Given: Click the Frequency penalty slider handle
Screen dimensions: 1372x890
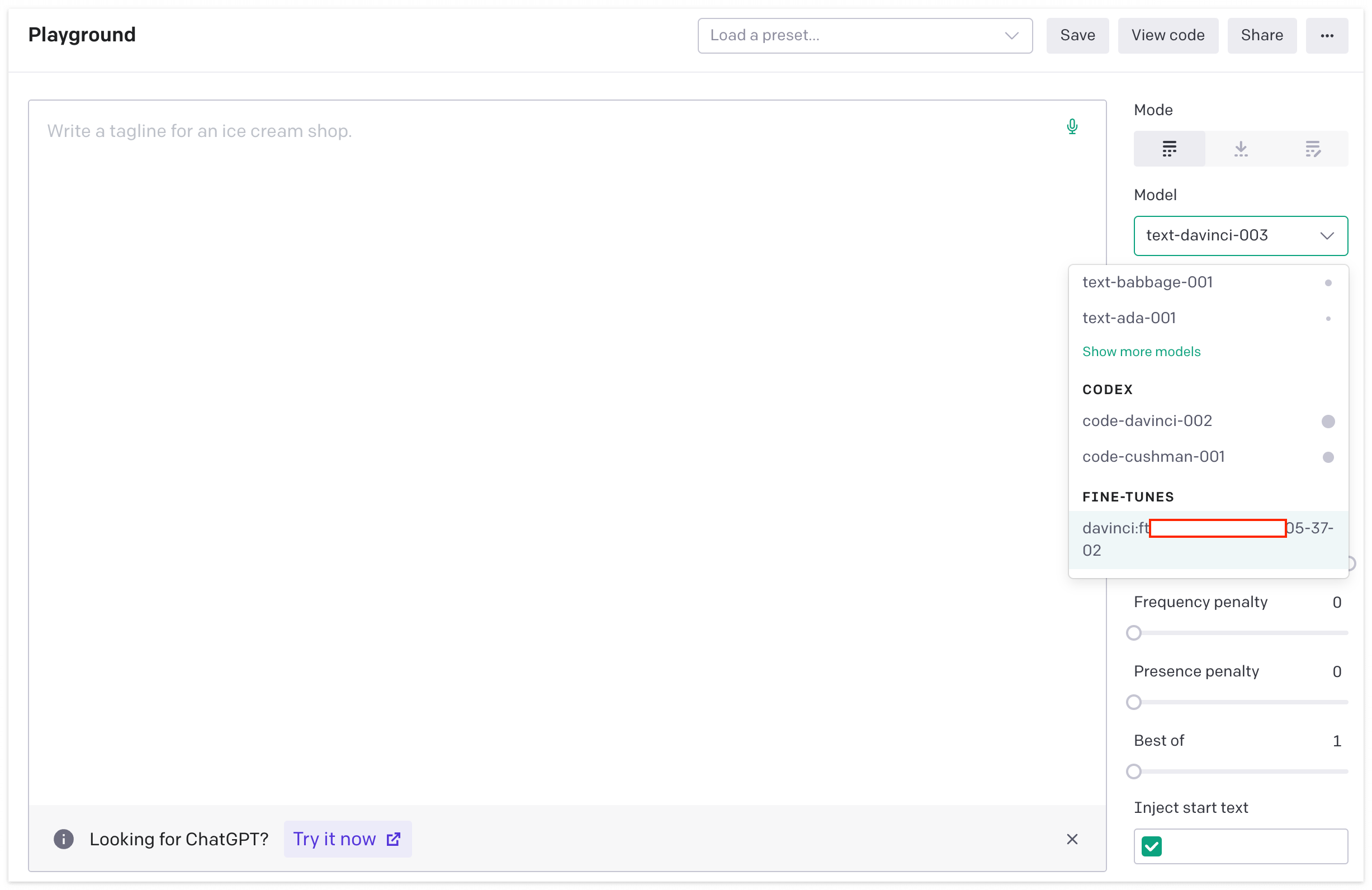Looking at the screenshot, I should pyautogui.click(x=1133, y=633).
